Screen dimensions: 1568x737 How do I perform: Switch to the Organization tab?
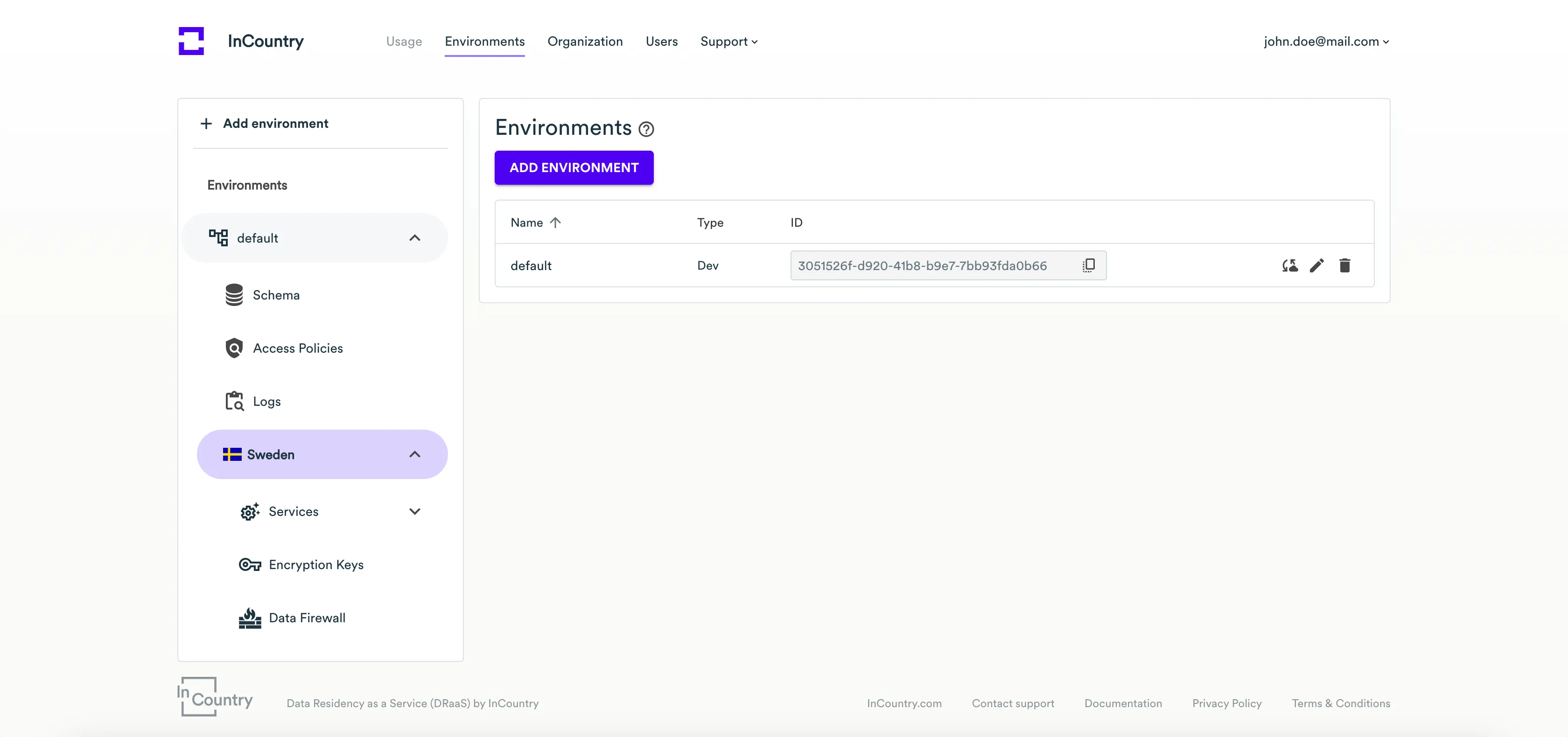[x=584, y=42]
